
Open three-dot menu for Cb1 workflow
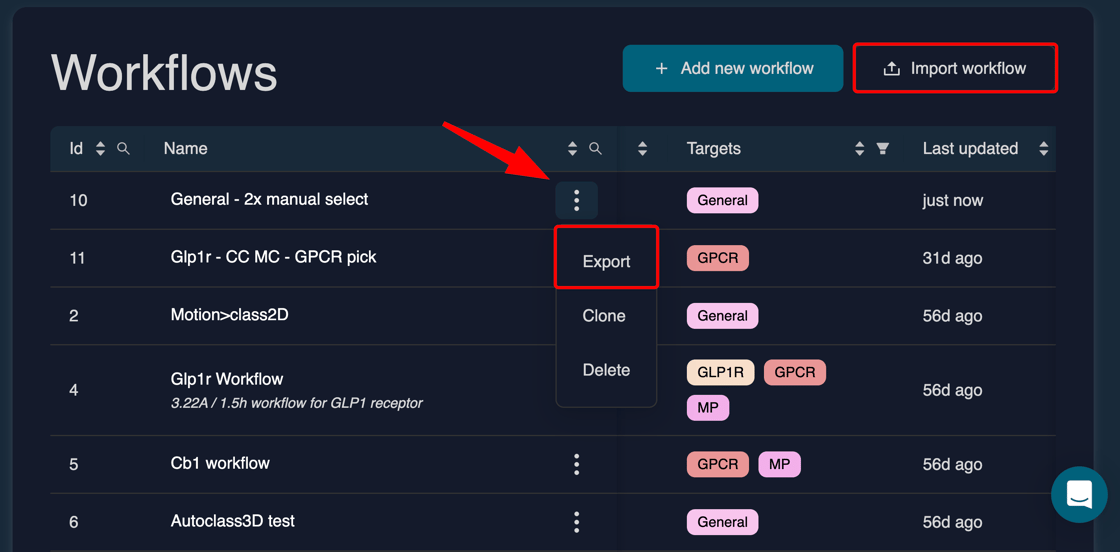pyautogui.click(x=576, y=464)
